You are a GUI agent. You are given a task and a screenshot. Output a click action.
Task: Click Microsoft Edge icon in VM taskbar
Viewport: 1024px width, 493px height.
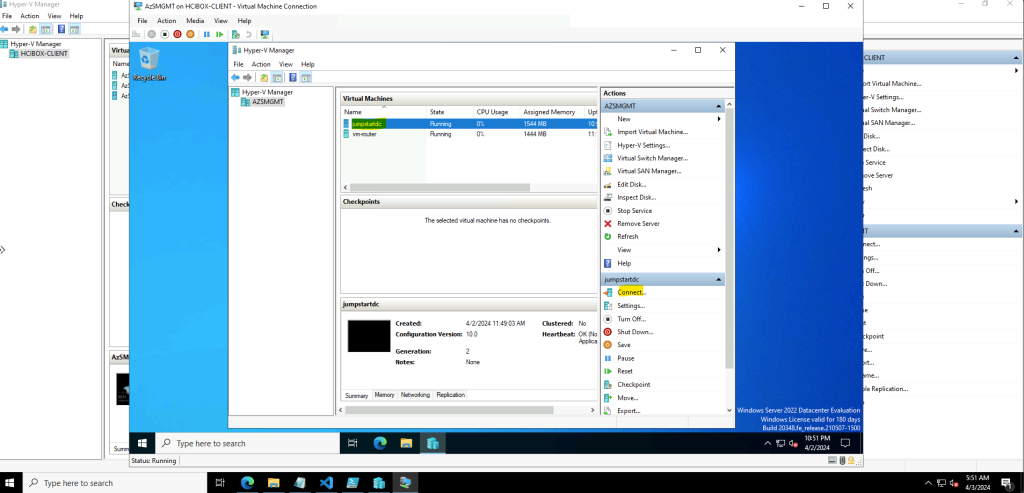pyautogui.click(x=380, y=443)
